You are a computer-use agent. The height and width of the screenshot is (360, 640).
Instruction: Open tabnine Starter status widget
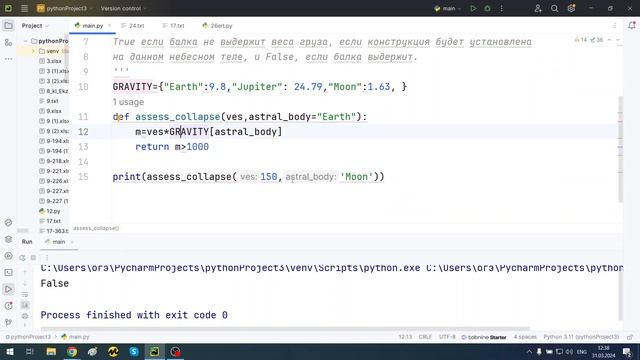tap(484, 337)
